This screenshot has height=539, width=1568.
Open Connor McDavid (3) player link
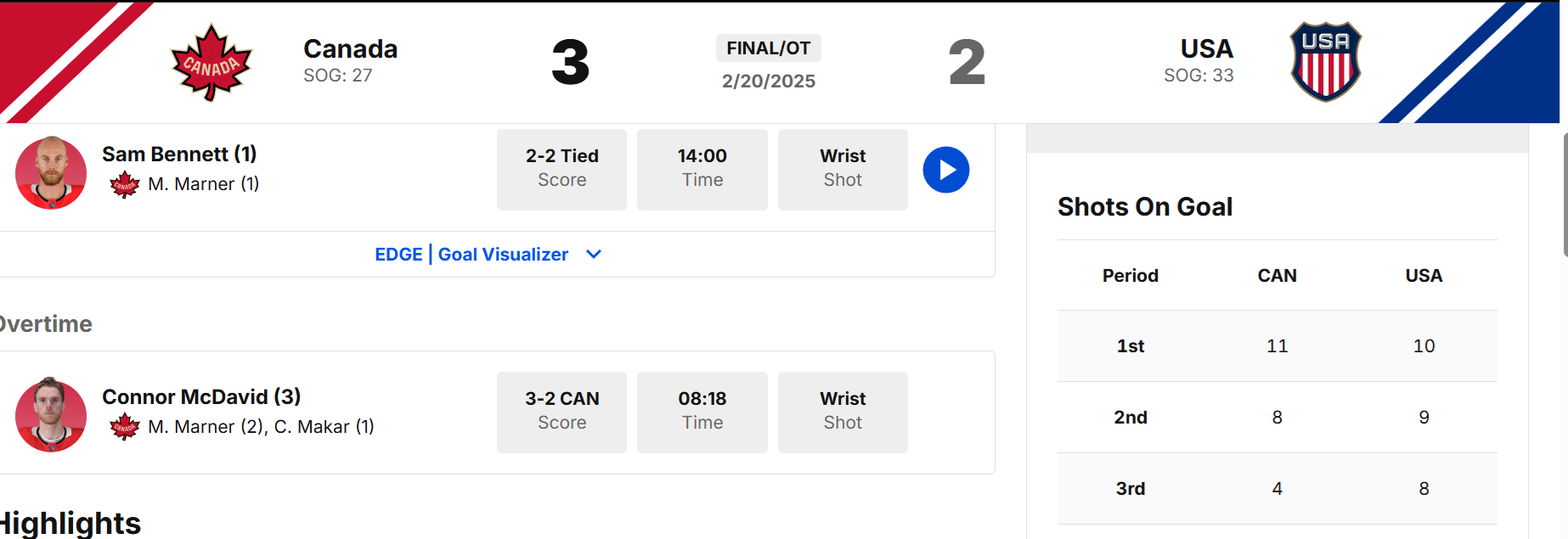pyautogui.click(x=201, y=397)
